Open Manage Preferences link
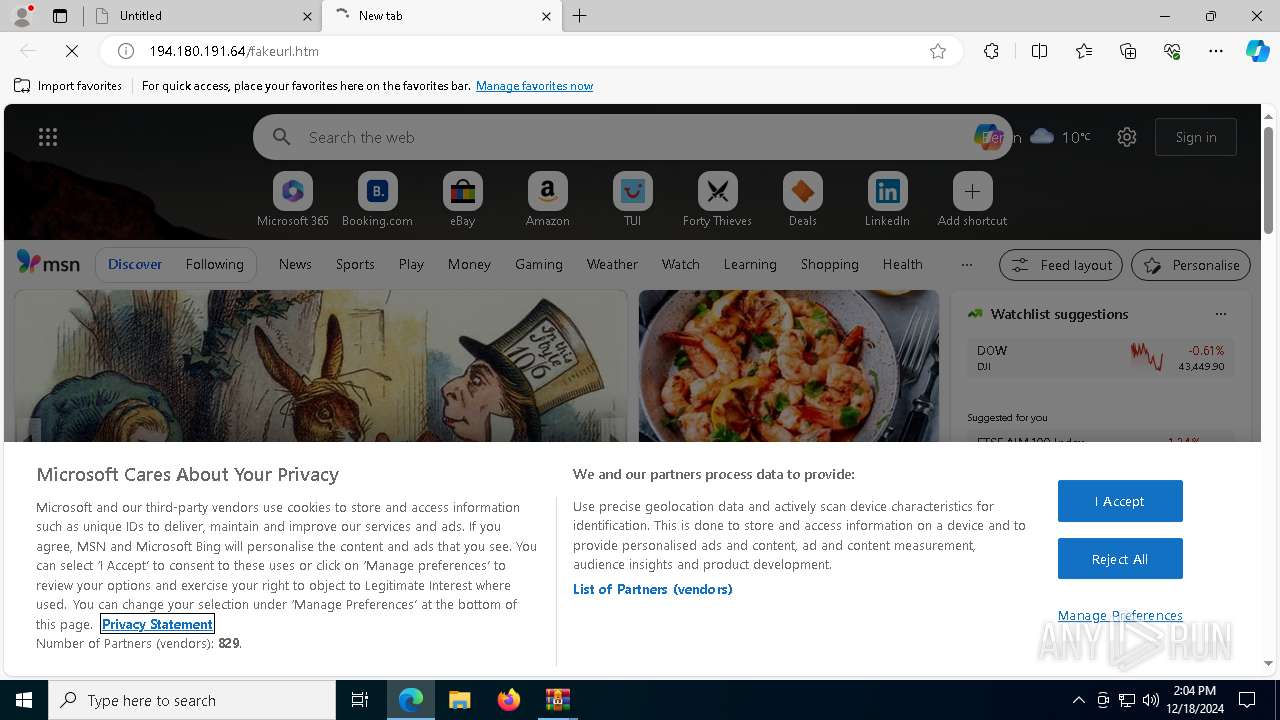This screenshot has width=1280, height=720. 1120,615
